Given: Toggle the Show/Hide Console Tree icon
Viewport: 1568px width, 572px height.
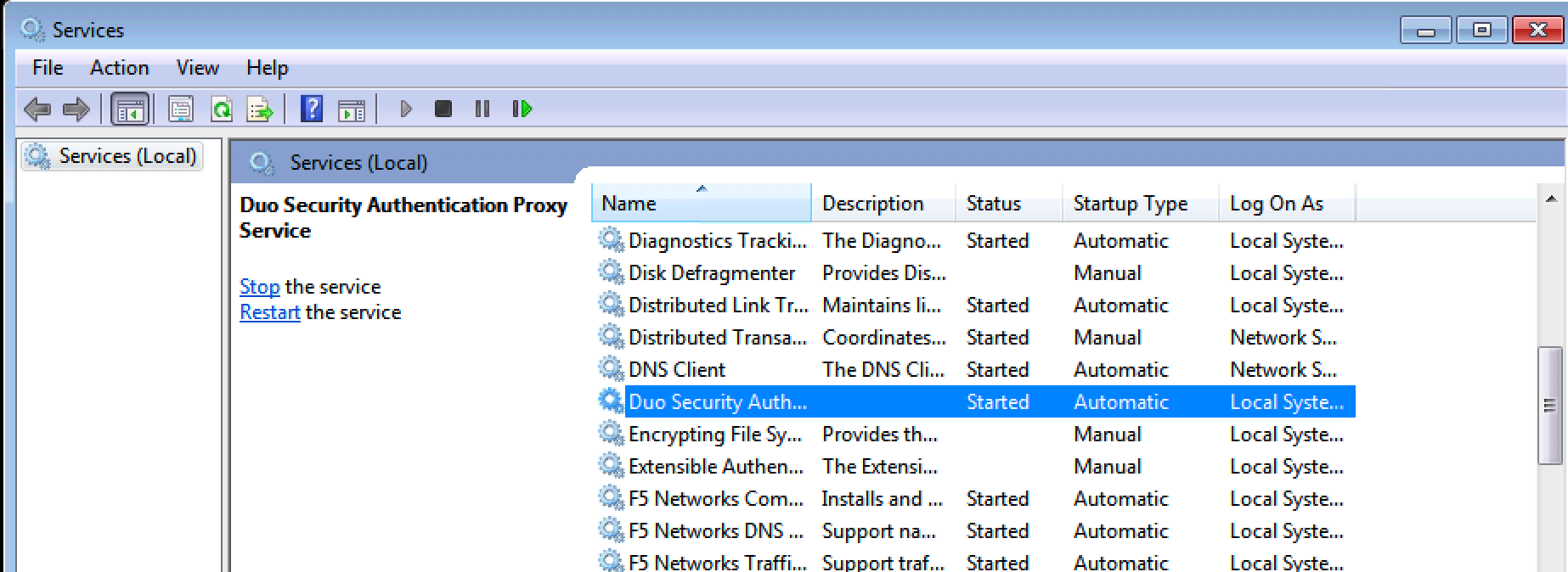Looking at the screenshot, I should [x=130, y=109].
